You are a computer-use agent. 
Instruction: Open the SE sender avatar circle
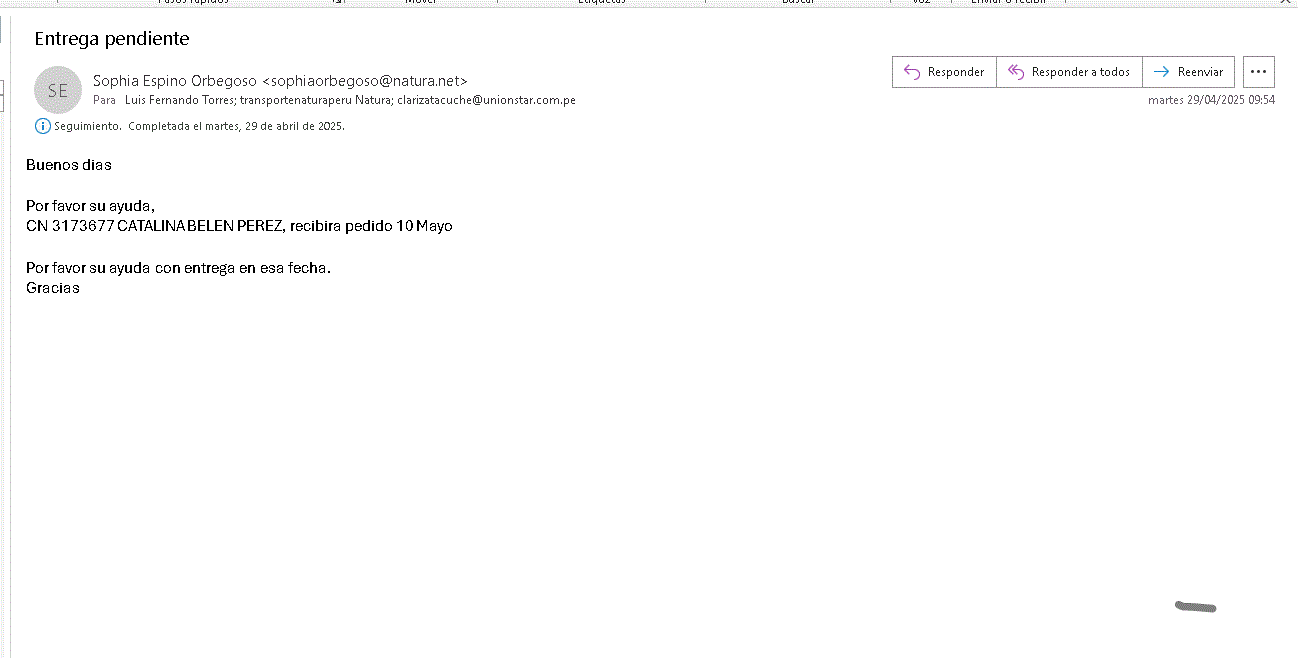click(58, 90)
